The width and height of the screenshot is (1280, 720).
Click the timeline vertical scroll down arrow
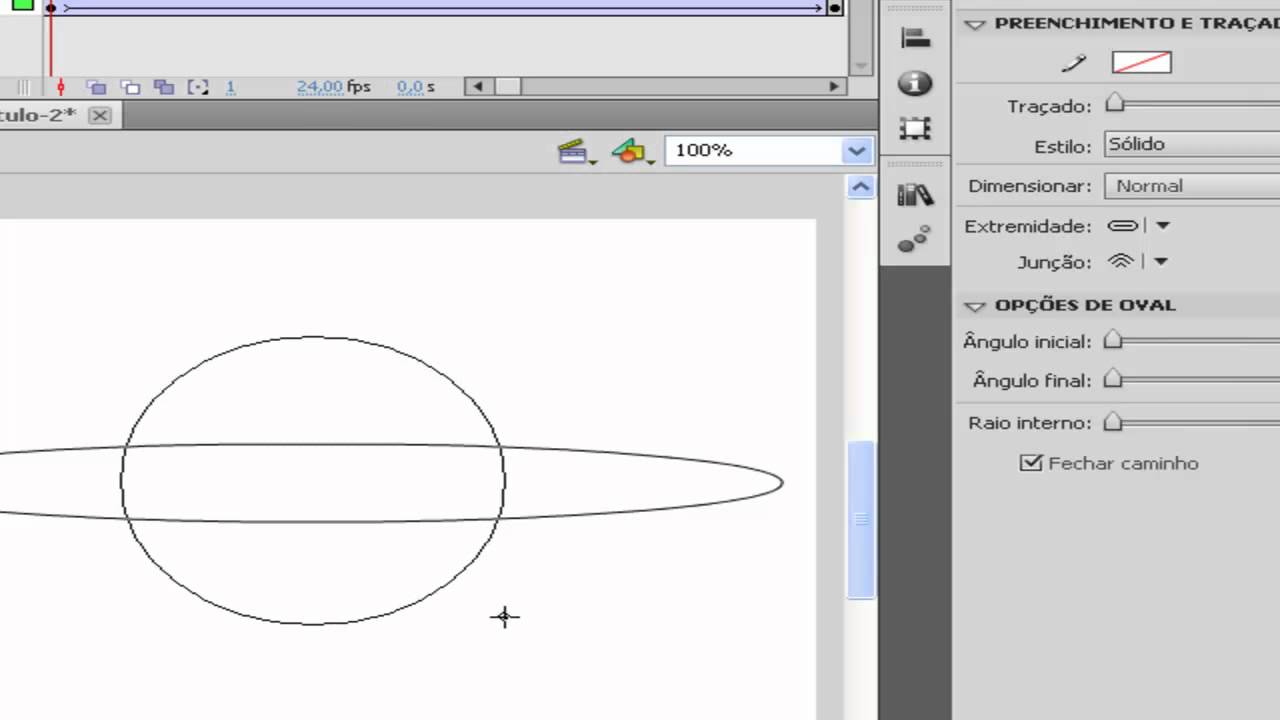pyautogui.click(x=860, y=65)
